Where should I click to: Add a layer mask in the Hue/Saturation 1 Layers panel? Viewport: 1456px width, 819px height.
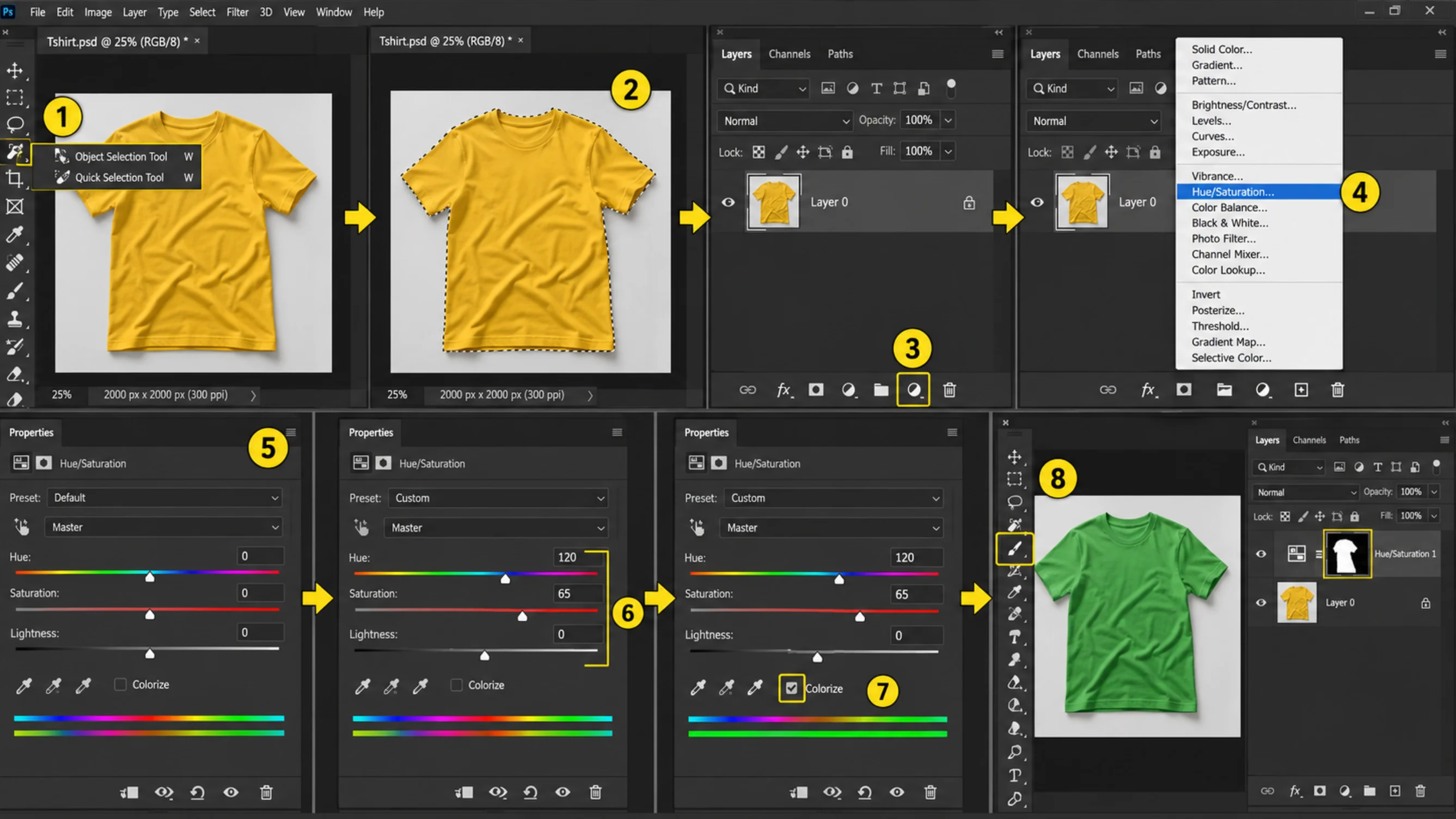(x=1320, y=791)
